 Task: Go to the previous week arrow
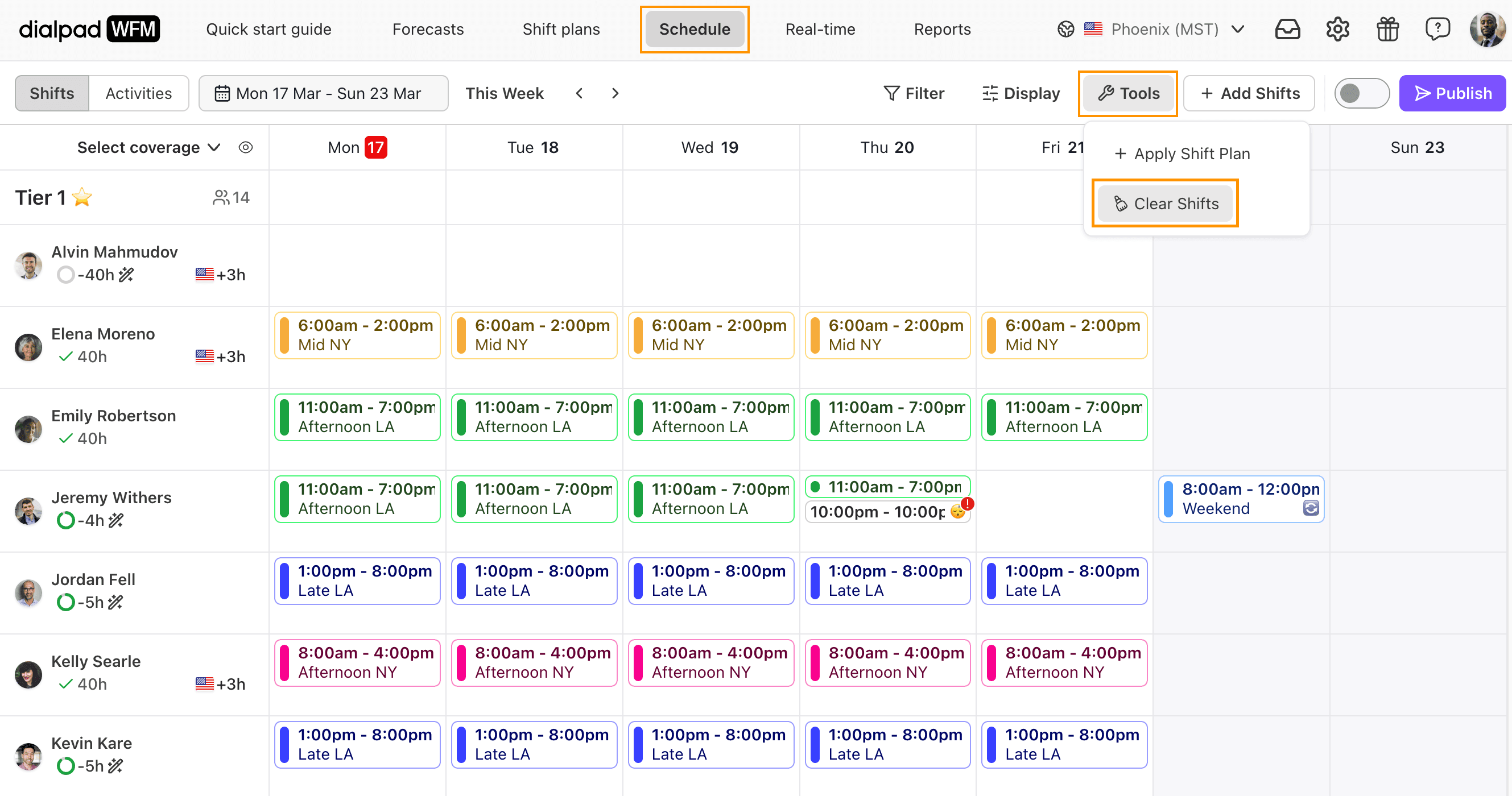579,93
